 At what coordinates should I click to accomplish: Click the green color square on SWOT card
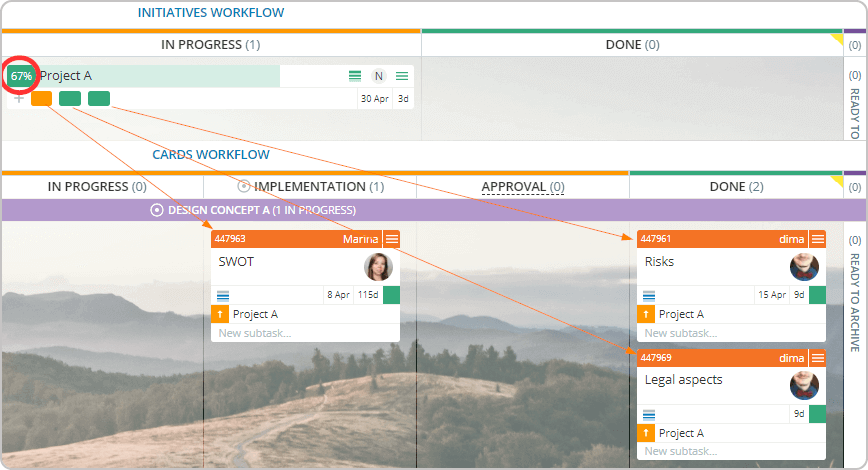point(391,295)
